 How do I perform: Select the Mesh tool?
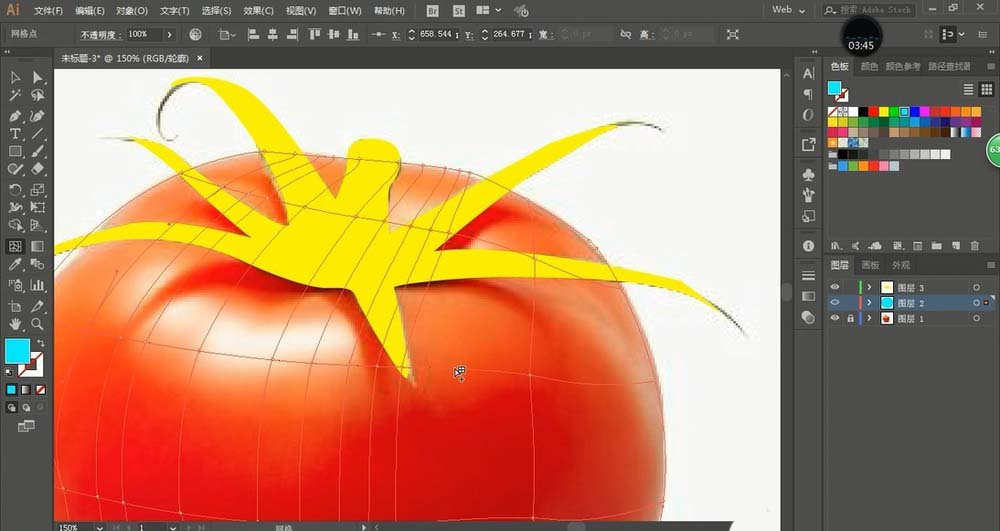(x=15, y=246)
